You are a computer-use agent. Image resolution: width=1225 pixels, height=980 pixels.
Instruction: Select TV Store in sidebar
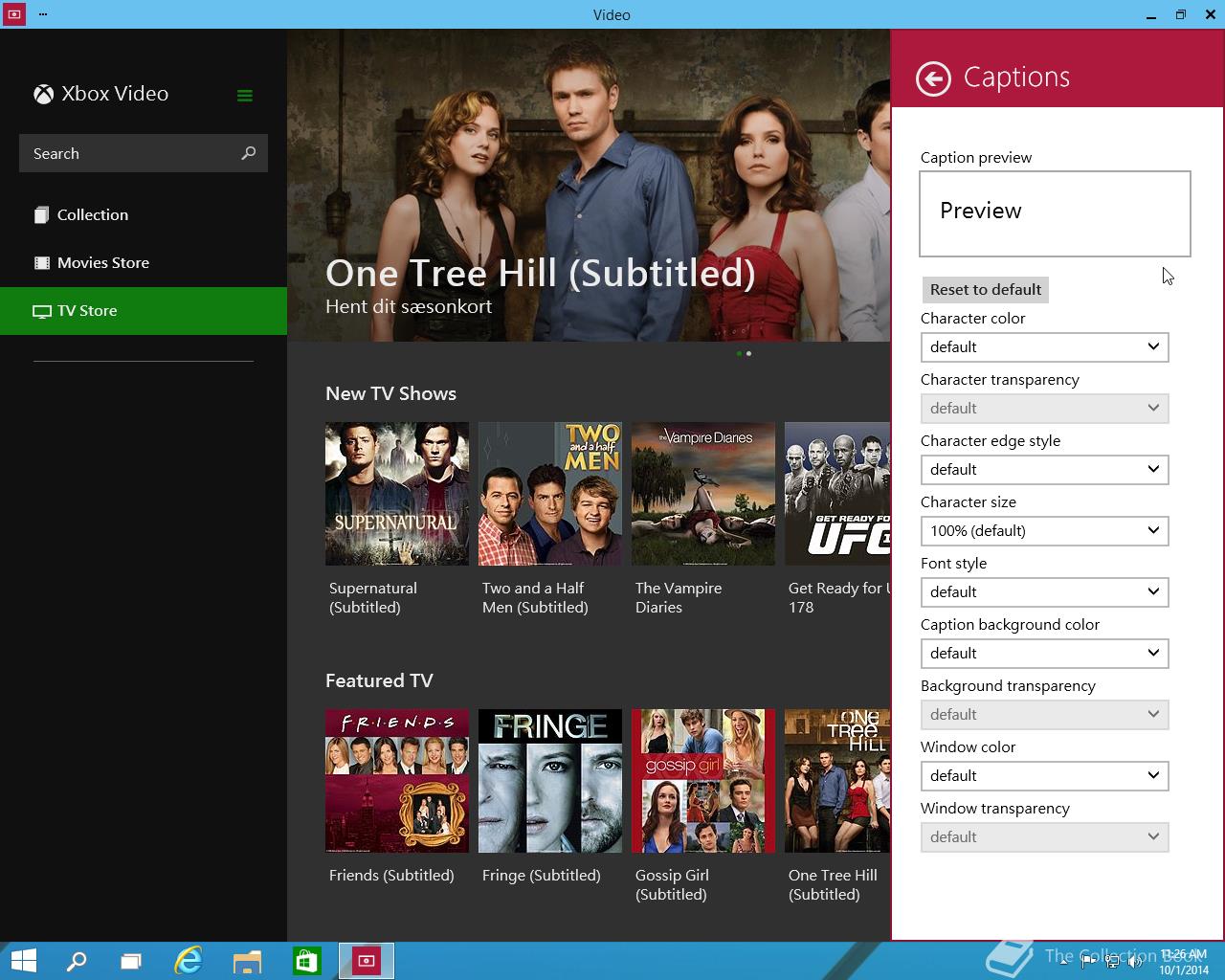[x=144, y=310]
